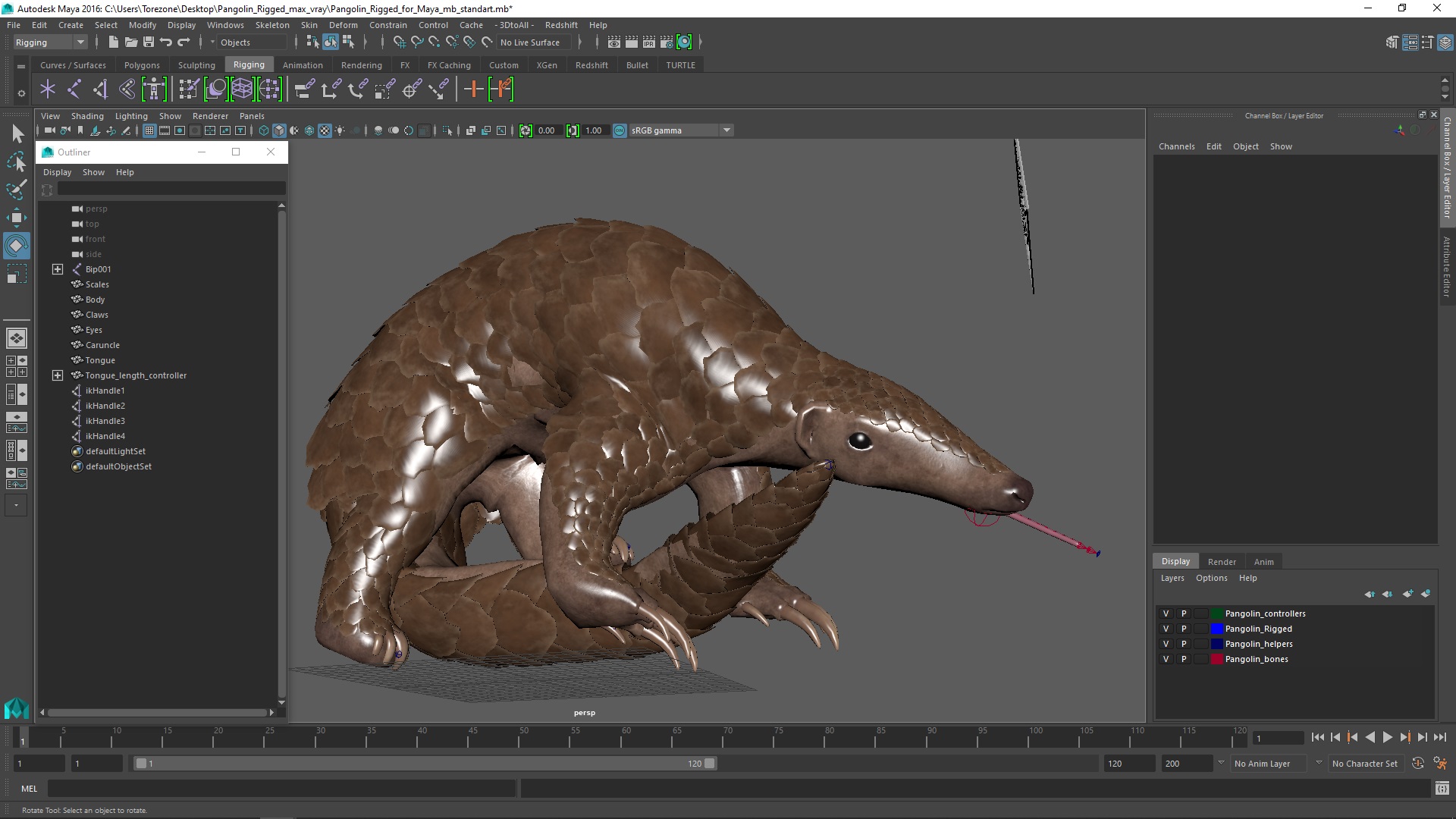Toggle visibility of Pangolin_controllers layer
1456x819 pixels.
tap(1166, 613)
